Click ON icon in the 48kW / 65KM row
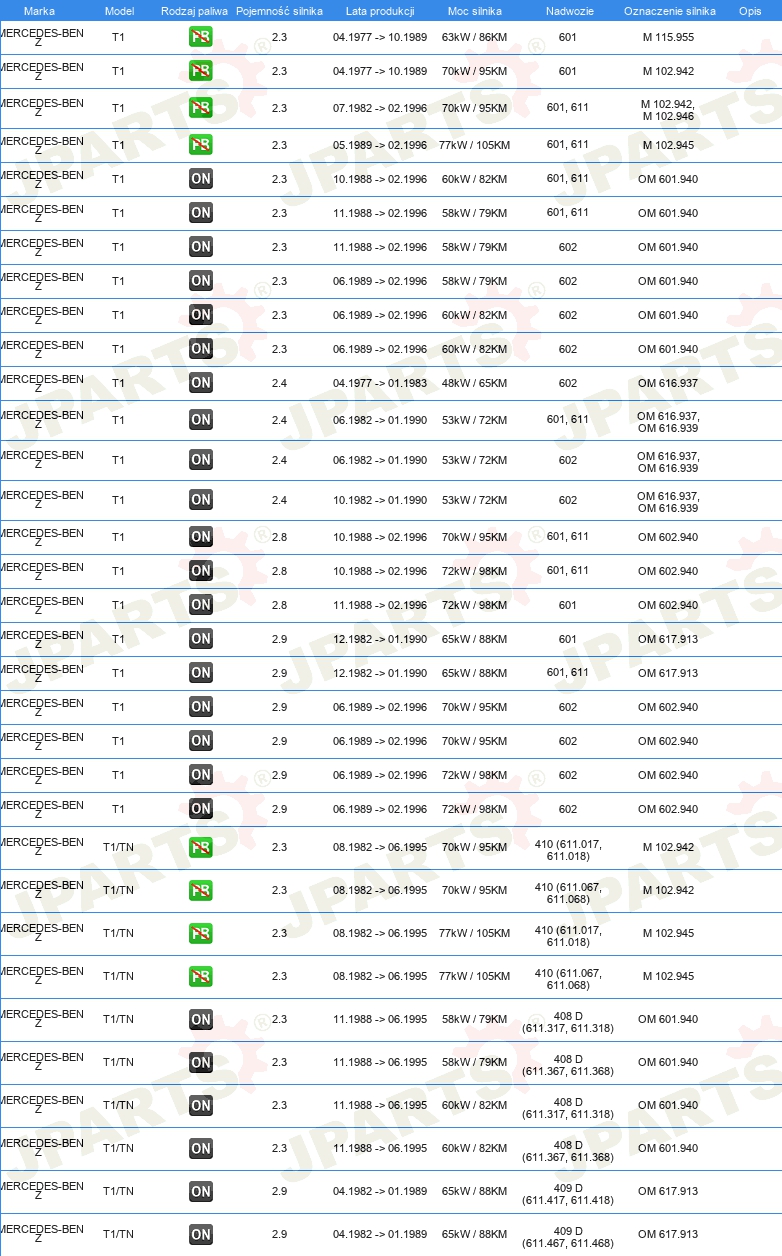Image resolution: width=782 pixels, height=1256 pixels. click(200, 383)
